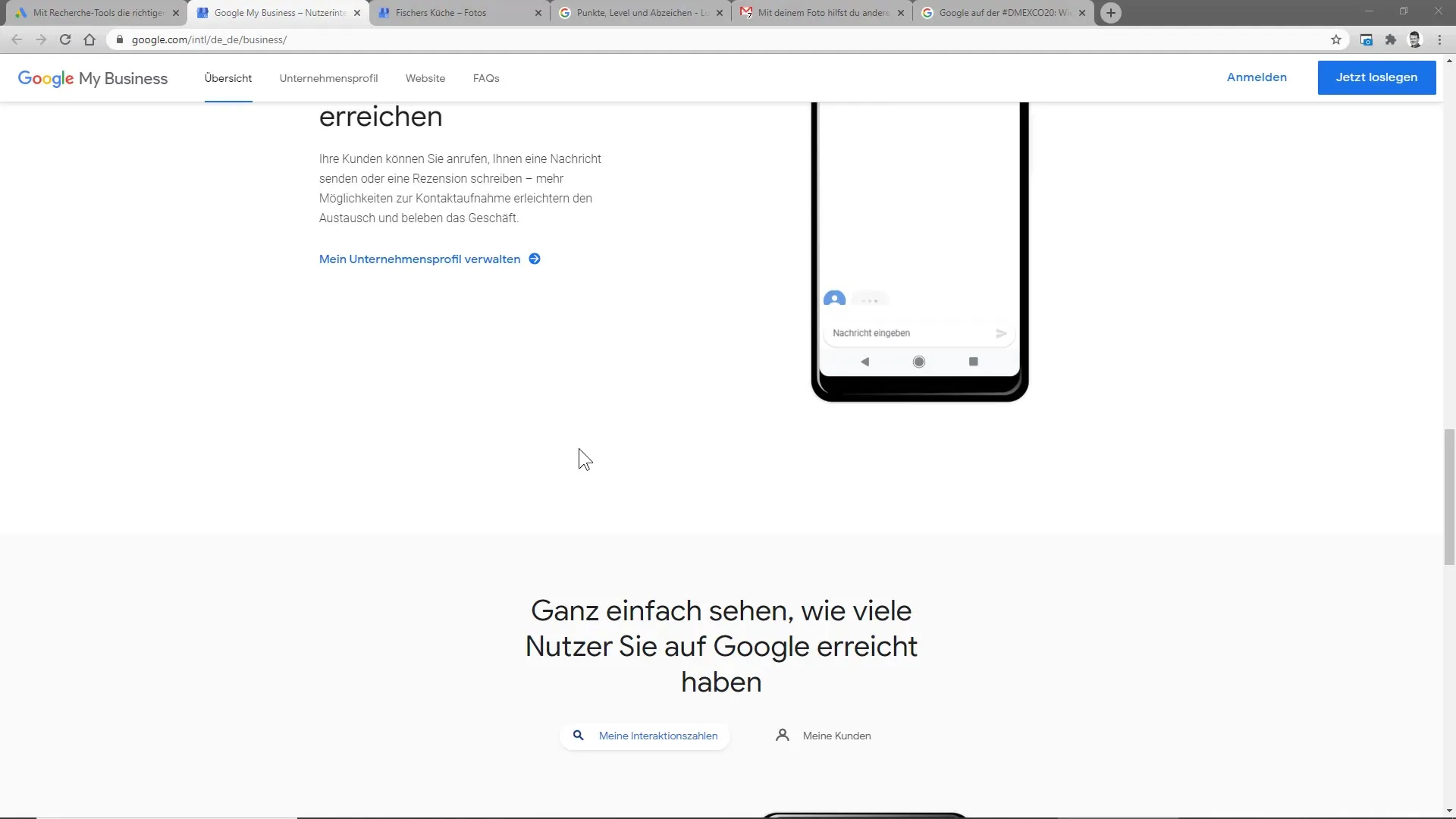Click the paragraph starting 'Ihre Kunden können'
Screen dimensions: 1456x819
click(460, 188)
